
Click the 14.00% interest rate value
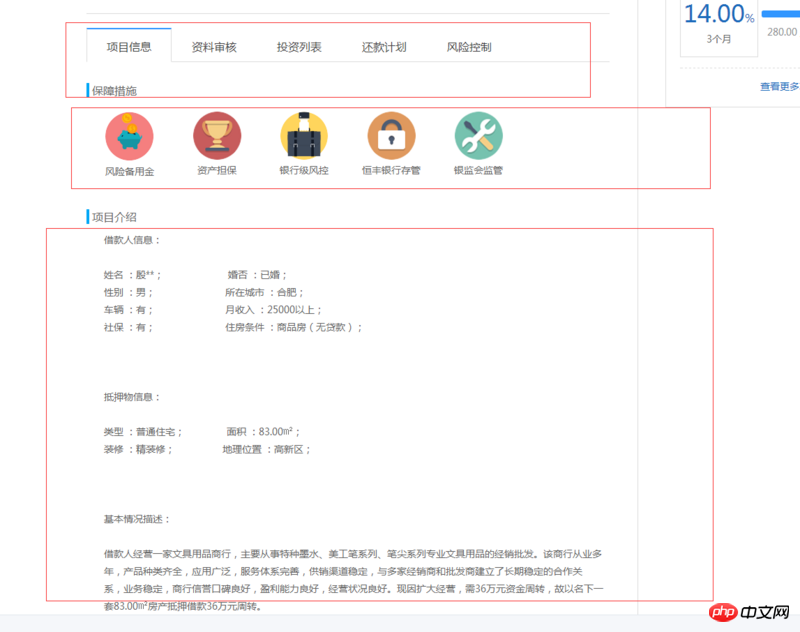[719, 14]
